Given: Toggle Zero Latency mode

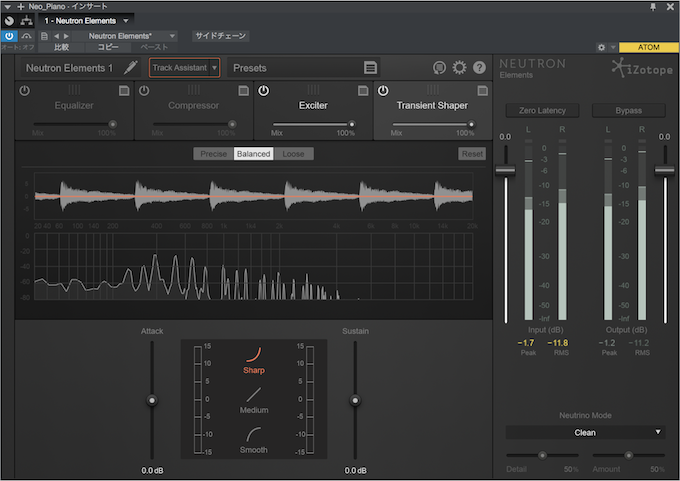Looking at the screenshot, I should click(542, 111).
